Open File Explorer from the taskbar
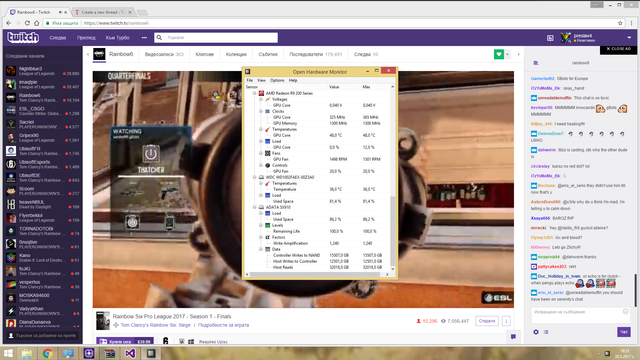This screenshot has width=640, height=360. point(27,353)
